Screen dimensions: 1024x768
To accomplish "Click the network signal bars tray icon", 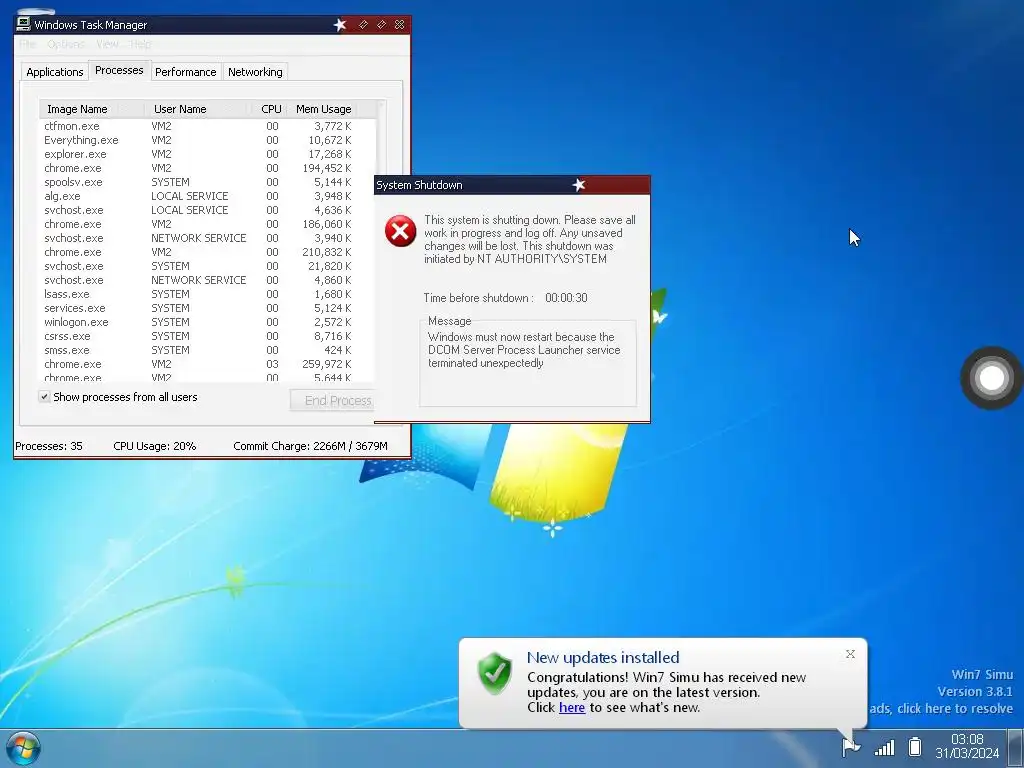I will pos(884,747).
